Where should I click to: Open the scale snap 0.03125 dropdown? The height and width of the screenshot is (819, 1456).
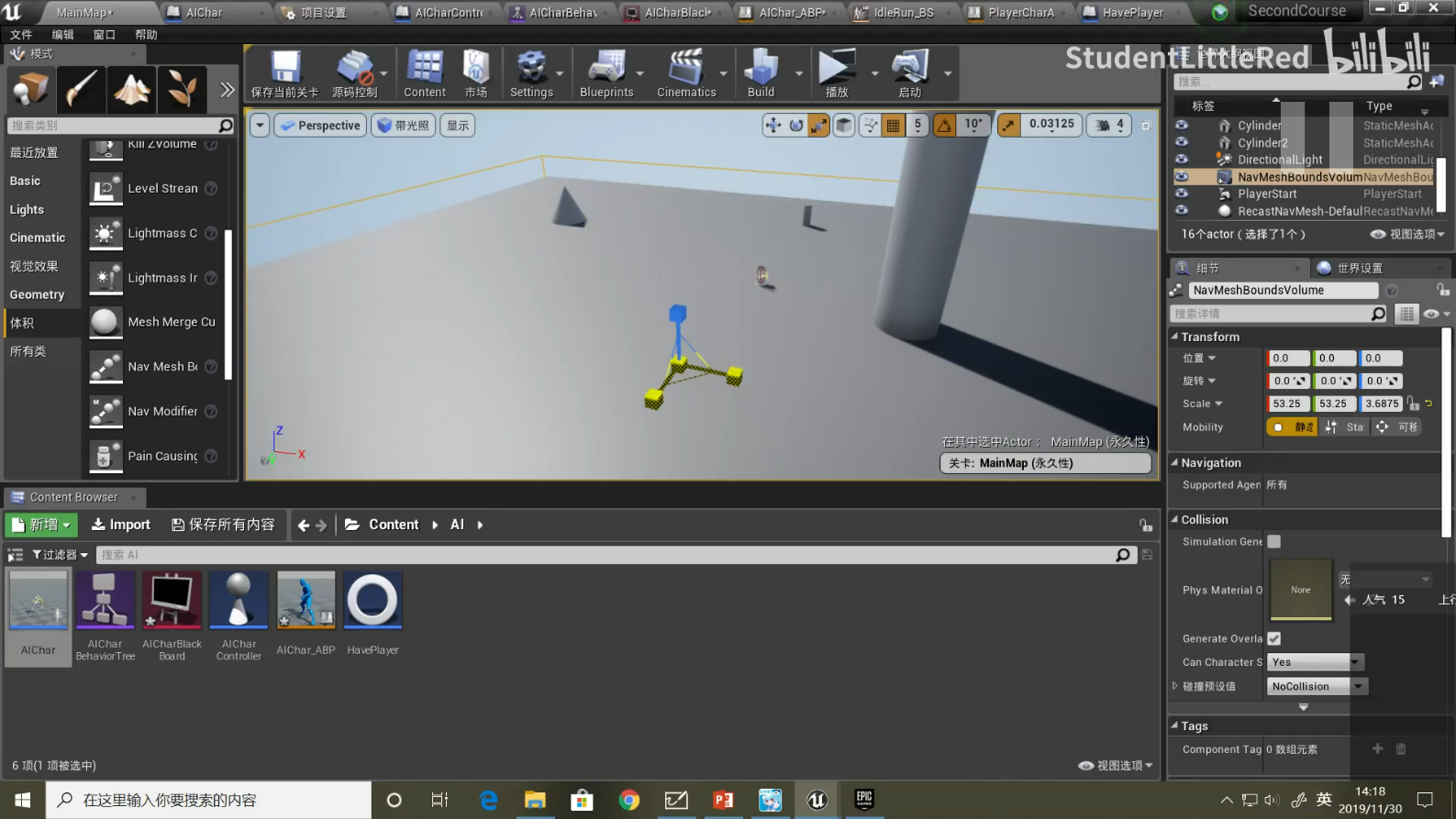(1051, 126)
